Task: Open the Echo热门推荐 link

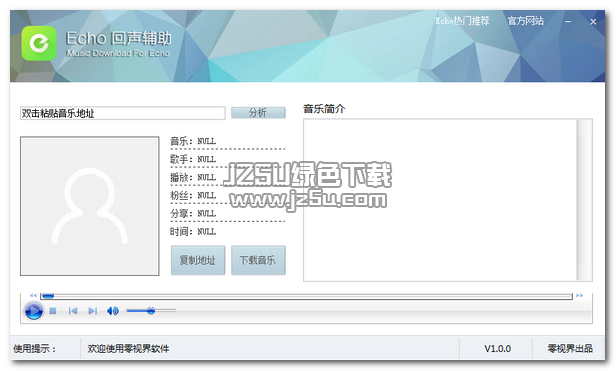Action: (462, 21)
